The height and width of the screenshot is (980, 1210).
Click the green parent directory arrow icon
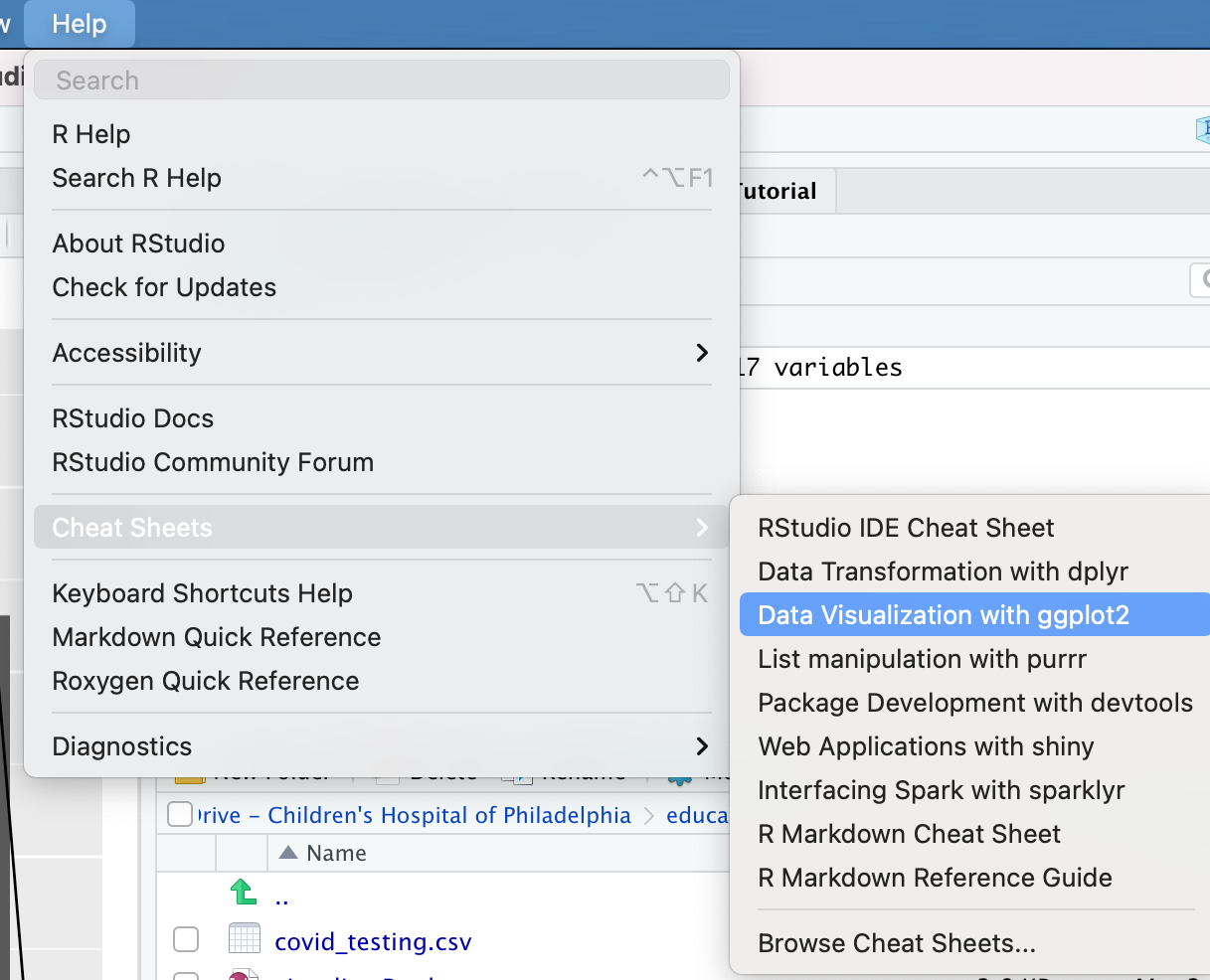[244, 893]
